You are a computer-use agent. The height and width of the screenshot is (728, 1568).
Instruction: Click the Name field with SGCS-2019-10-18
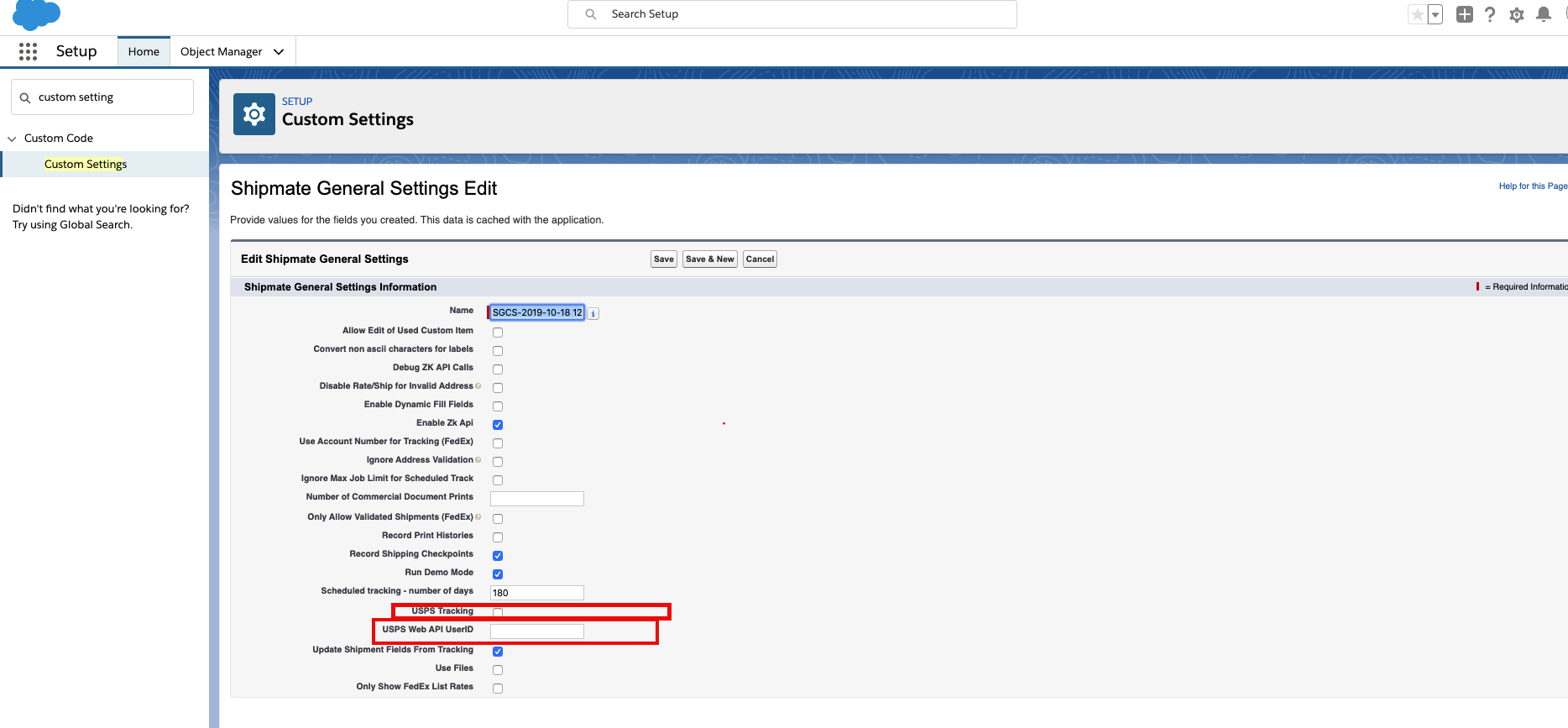click(537, 312)
